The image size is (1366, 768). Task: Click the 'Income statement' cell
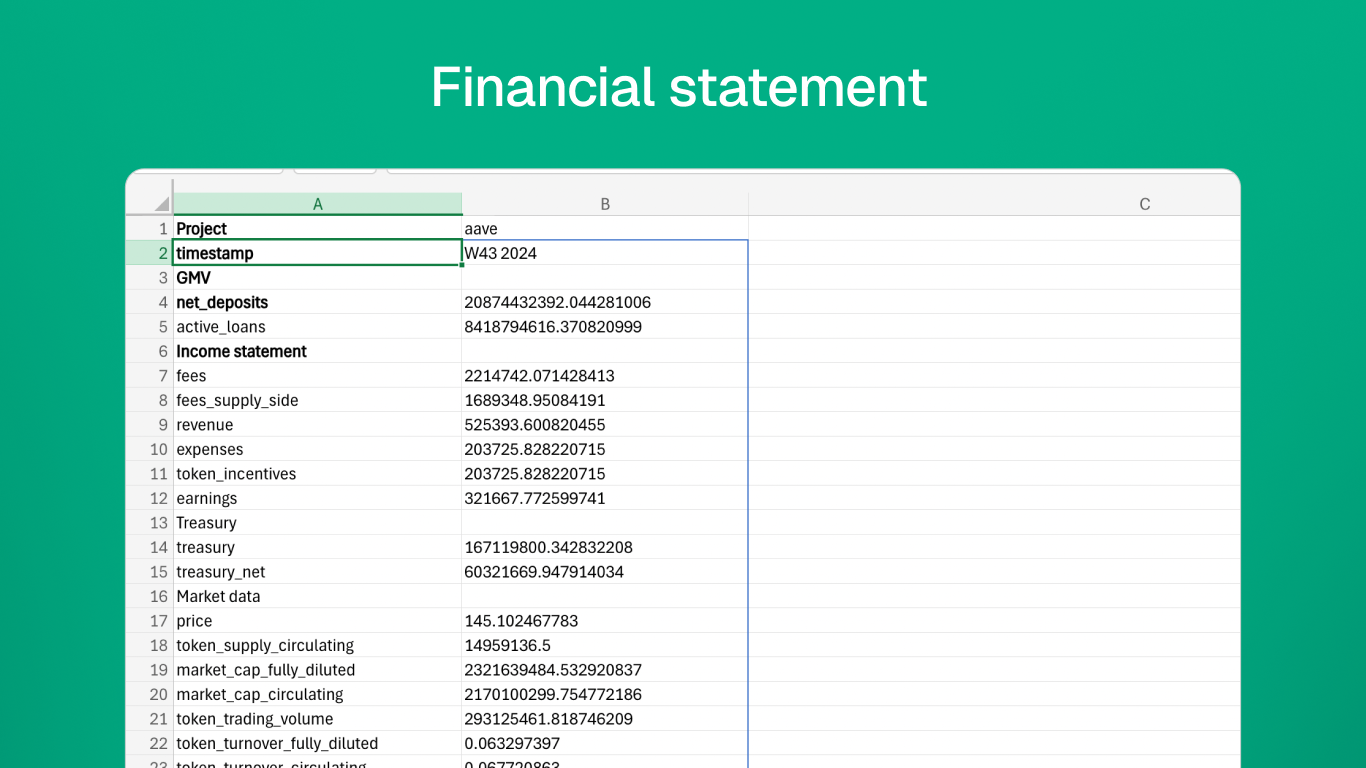(x=318, y=351)
